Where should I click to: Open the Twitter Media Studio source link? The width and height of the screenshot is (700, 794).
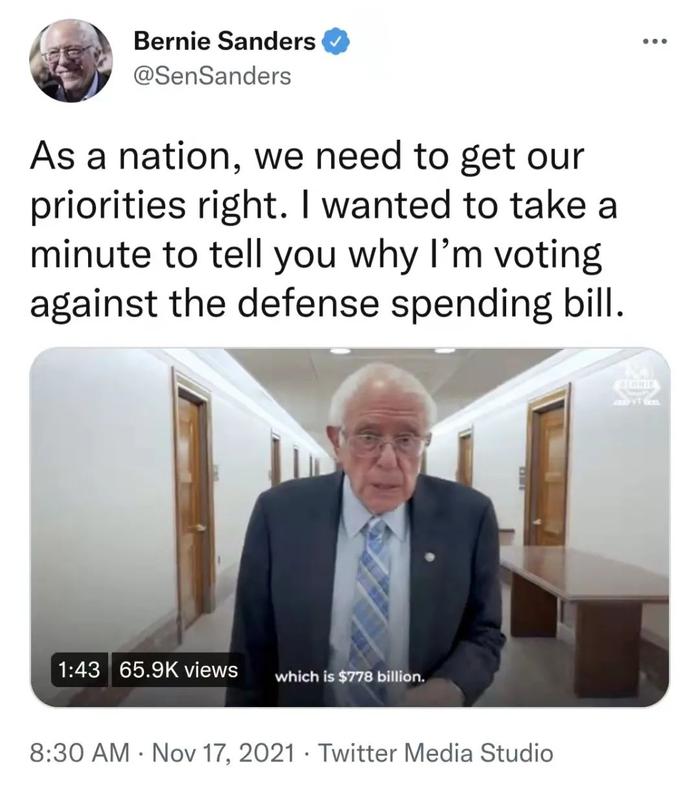pyautogui.click(x=436, y=752)
